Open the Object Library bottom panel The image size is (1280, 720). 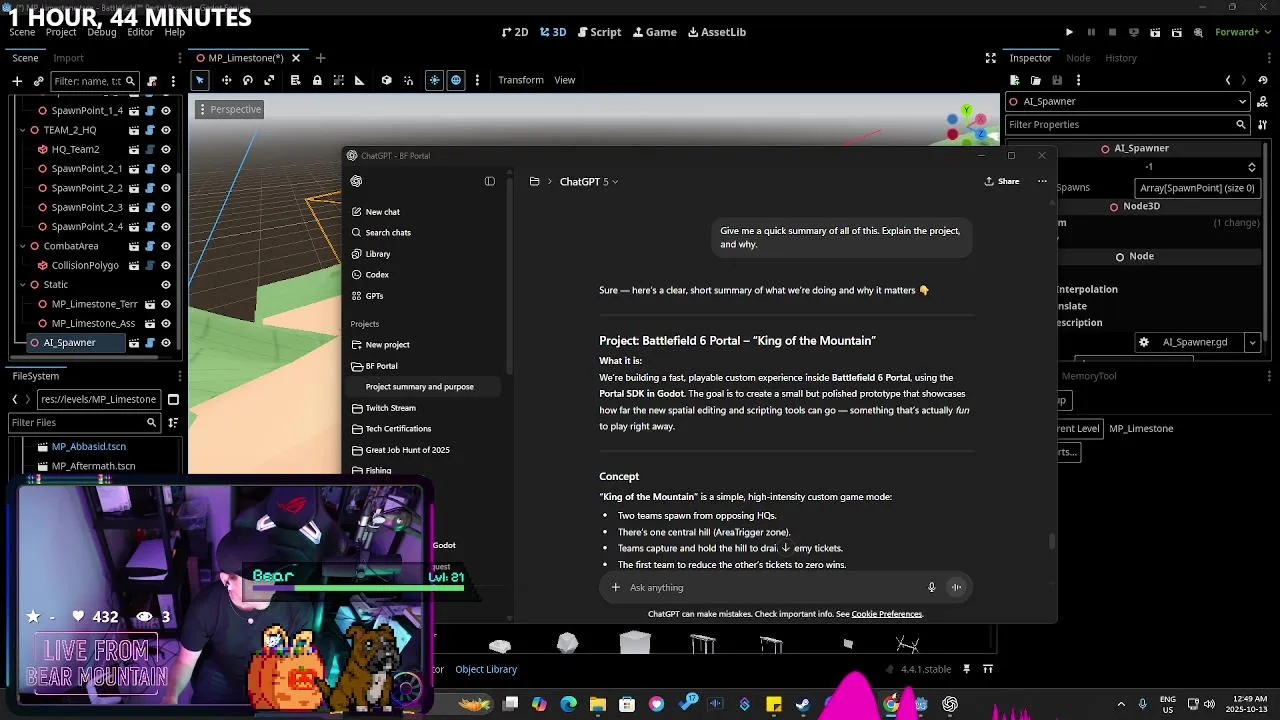pyautogui.click(x=486, y=669)
